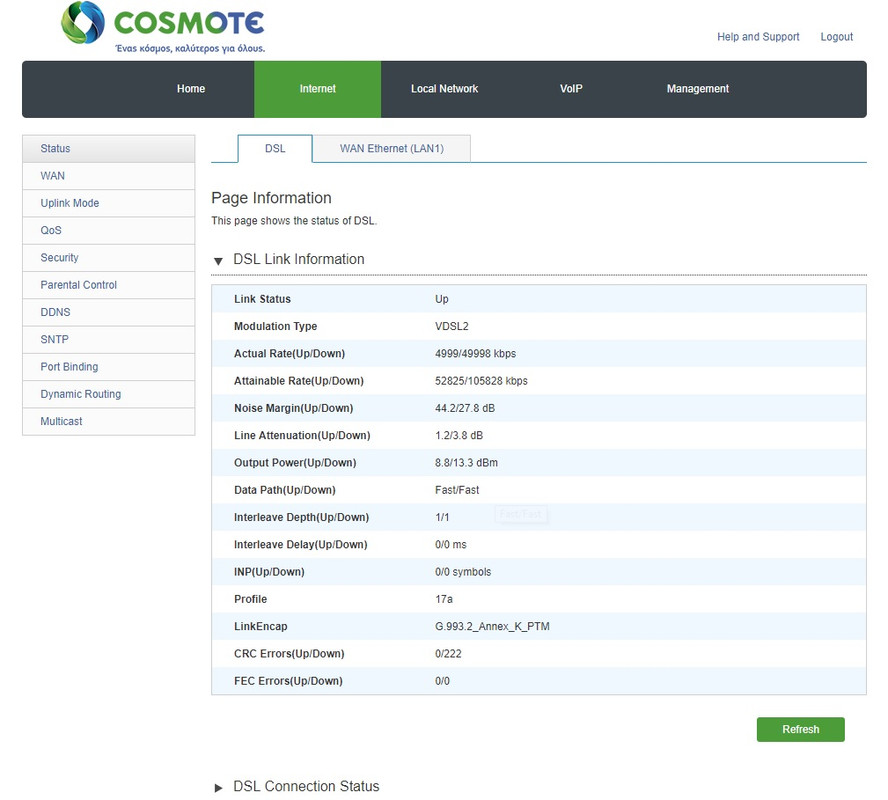Click the 'Actual Rate(Up/Down)' label
Image resolution: width=888 pixels, height=800 pixels.
click(x=289, y=353)
